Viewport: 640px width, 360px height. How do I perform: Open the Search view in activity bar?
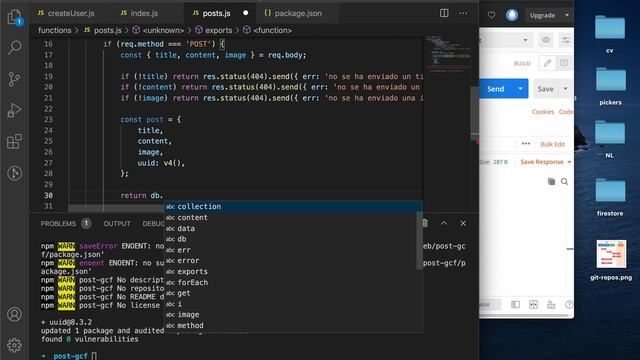15,47
